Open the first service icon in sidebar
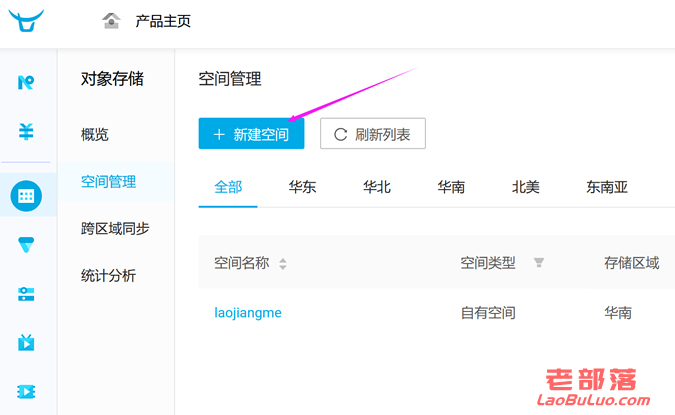Image resolution: width=675 pixels, height=415 pixels. [x=26, y=82]
